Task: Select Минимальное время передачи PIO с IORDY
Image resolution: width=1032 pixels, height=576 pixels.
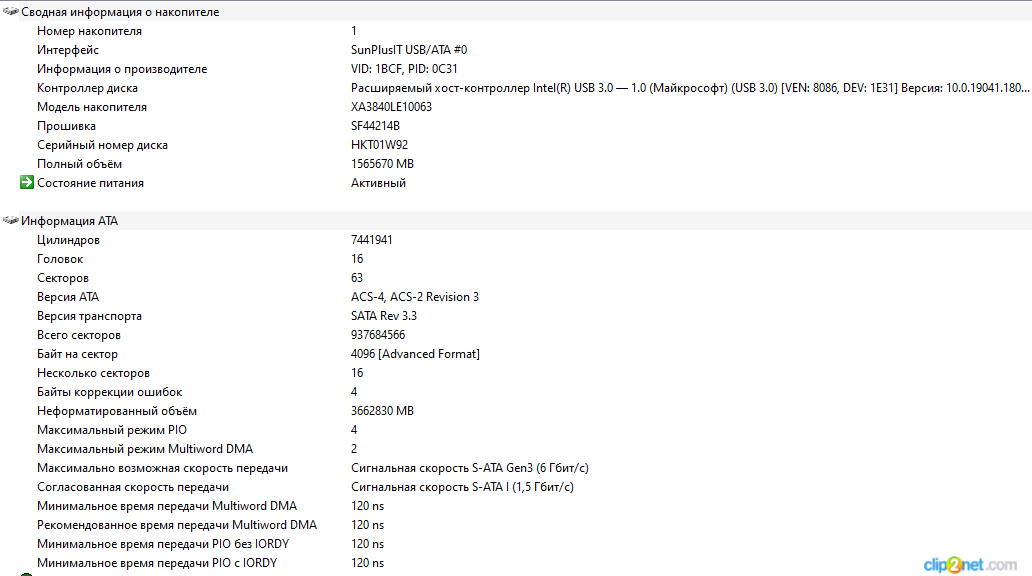Action: [x=157, y=563]
